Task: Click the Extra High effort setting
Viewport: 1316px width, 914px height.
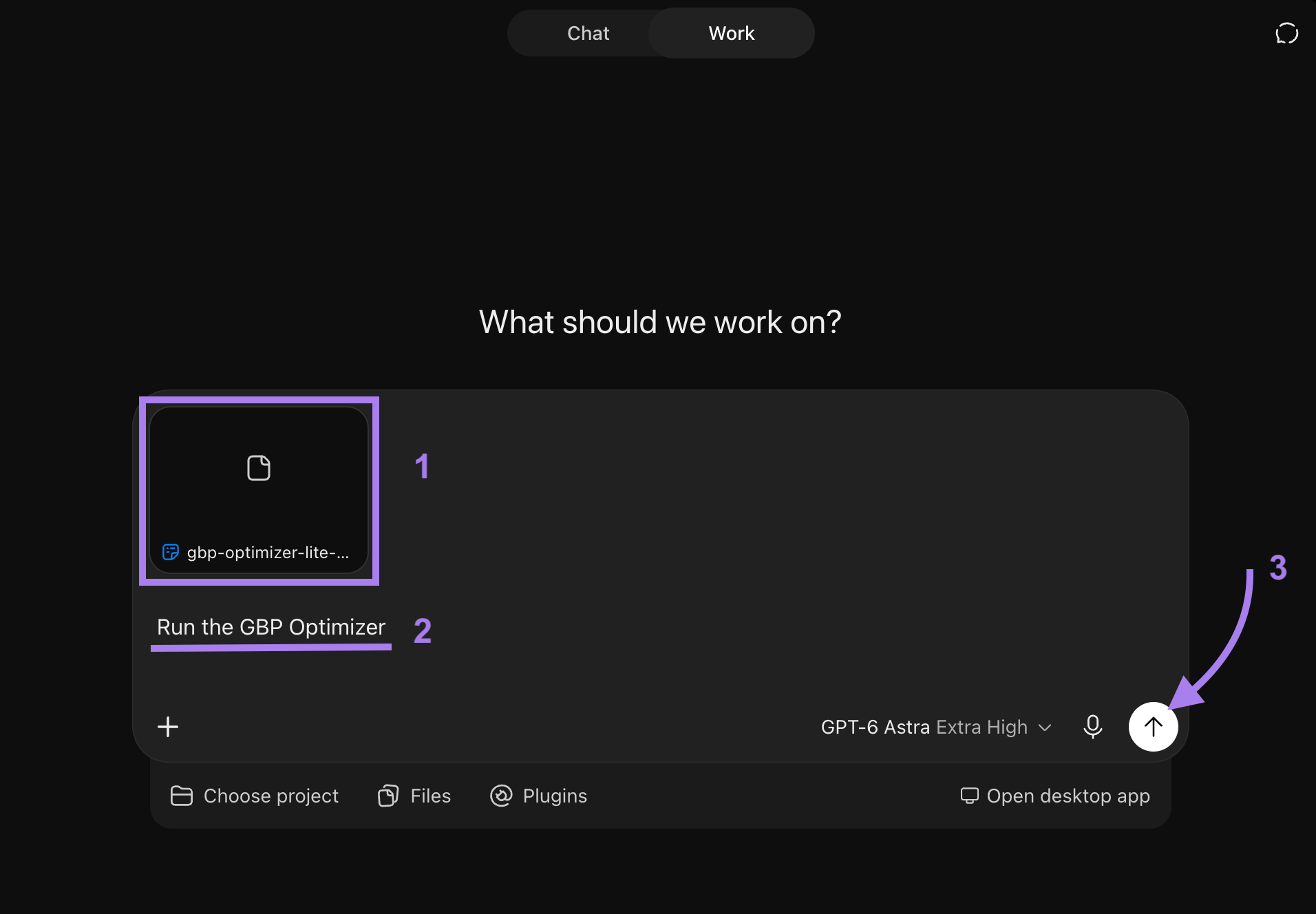Action: (x=981, y=727)
